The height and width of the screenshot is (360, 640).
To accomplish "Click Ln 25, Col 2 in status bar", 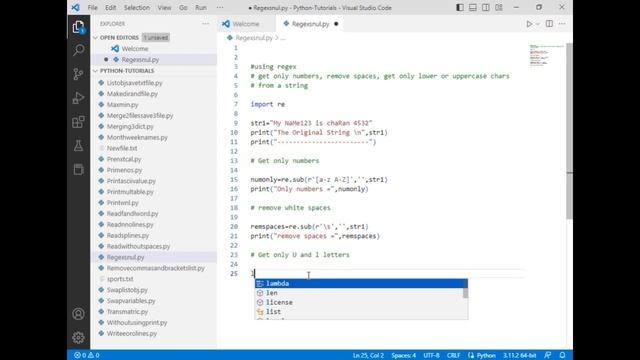I will (368, 355).
